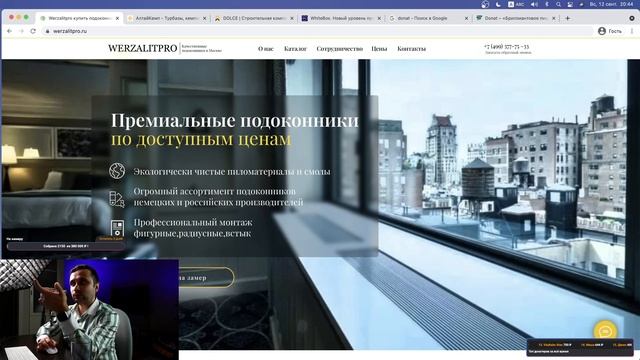Screen dimensions: 640x360
Task: Open the macOS volume icon
Action: click(534, 4)
